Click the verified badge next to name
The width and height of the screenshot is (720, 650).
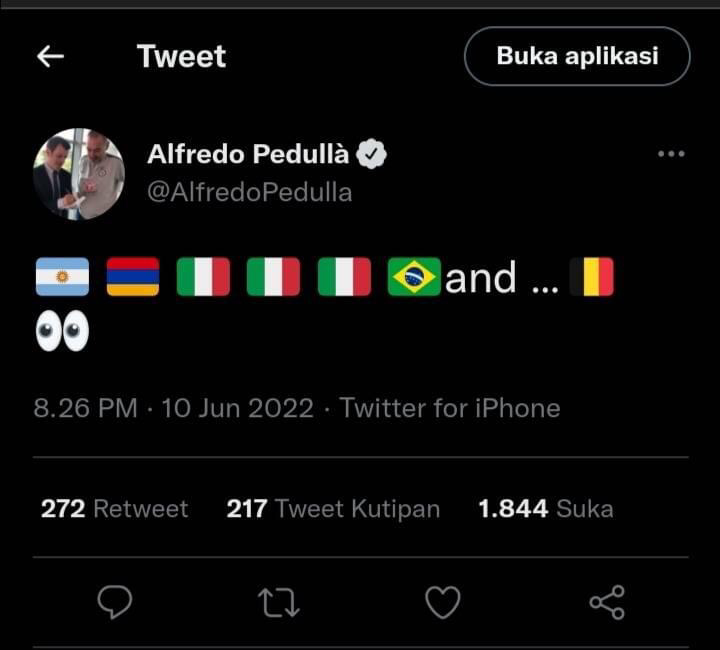[372, 154]
